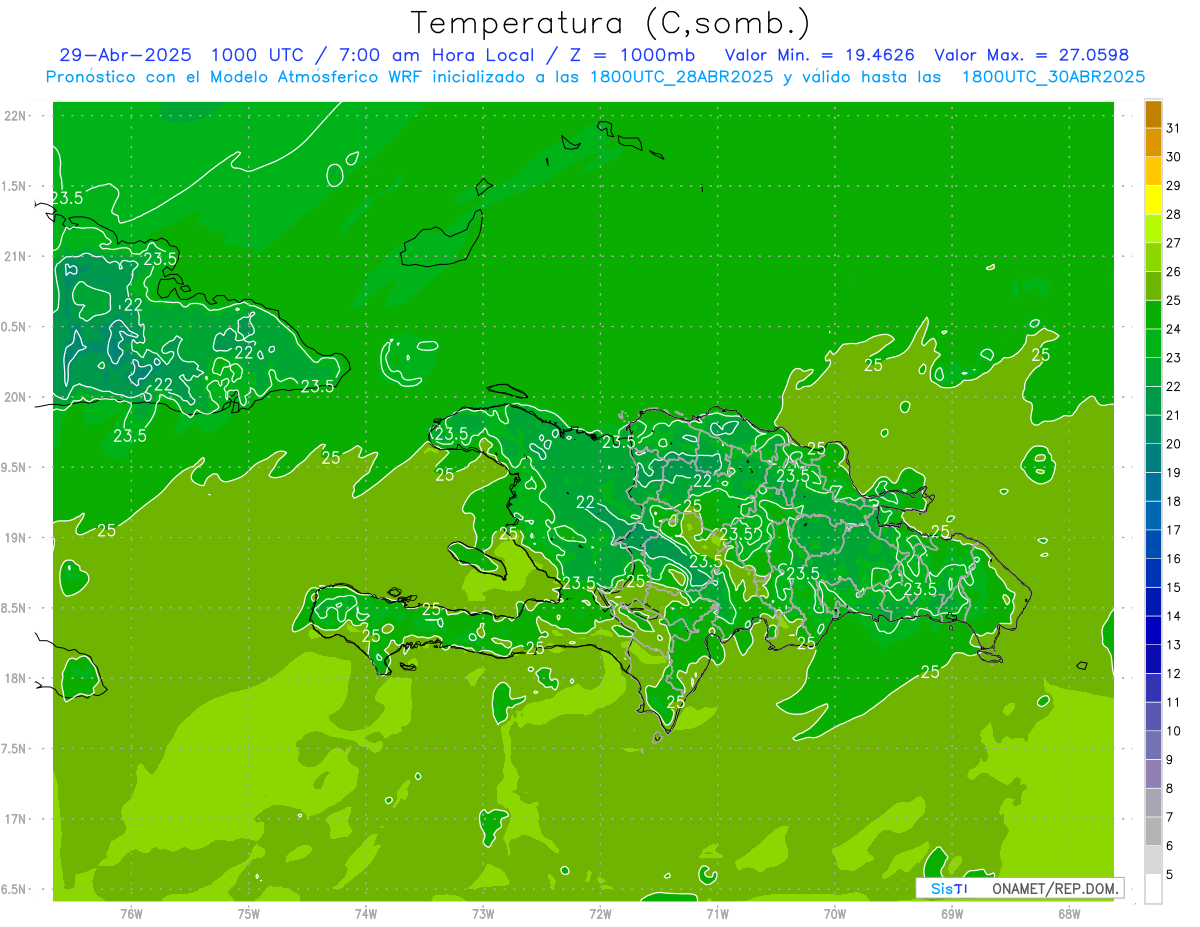The image size is (1200, 927).
Task: Select the yellow color bar segment between 28 and 29
Action: tap(1153, 199)
